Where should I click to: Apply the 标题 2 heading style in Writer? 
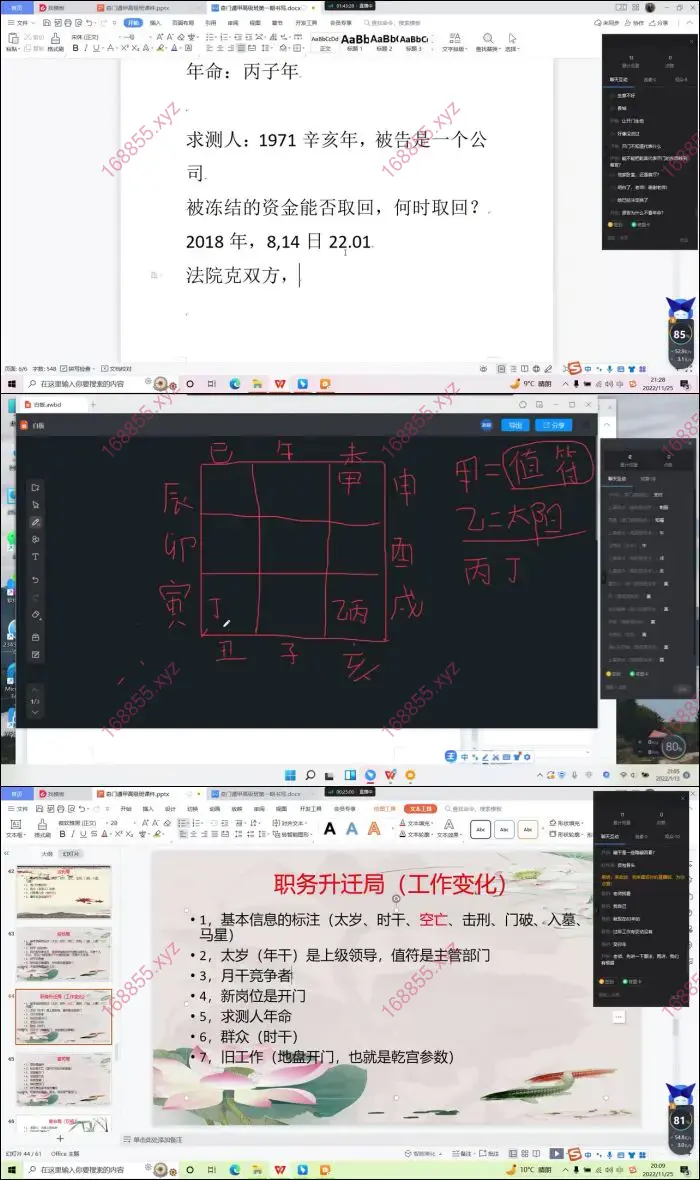click(384, 42)
